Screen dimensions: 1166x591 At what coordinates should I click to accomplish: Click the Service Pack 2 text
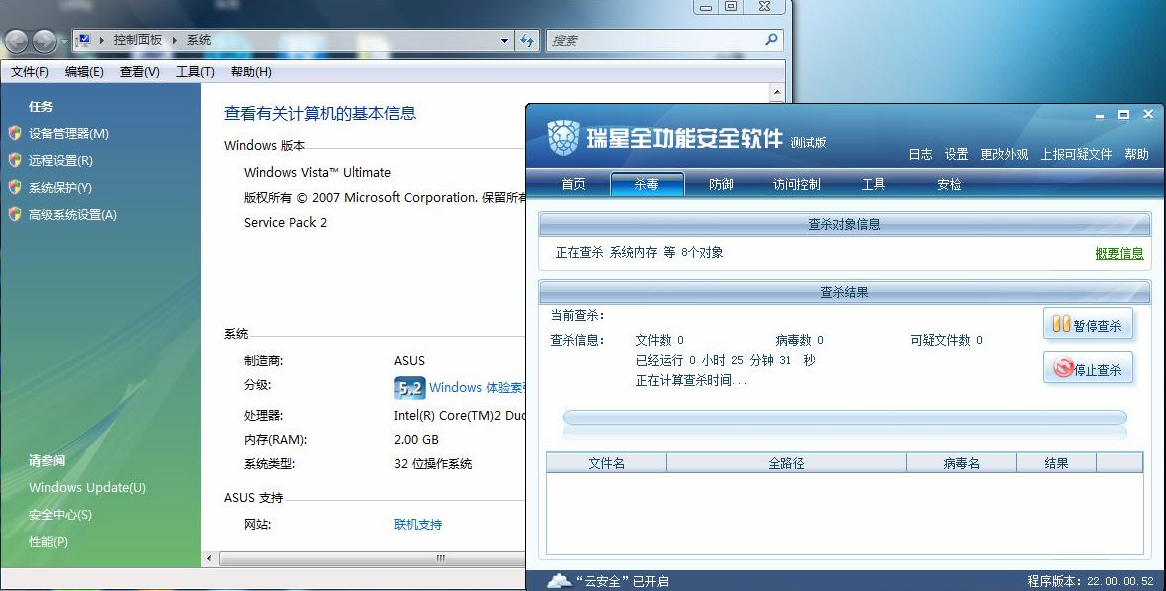pyautogui.click(x=286, y=222)
